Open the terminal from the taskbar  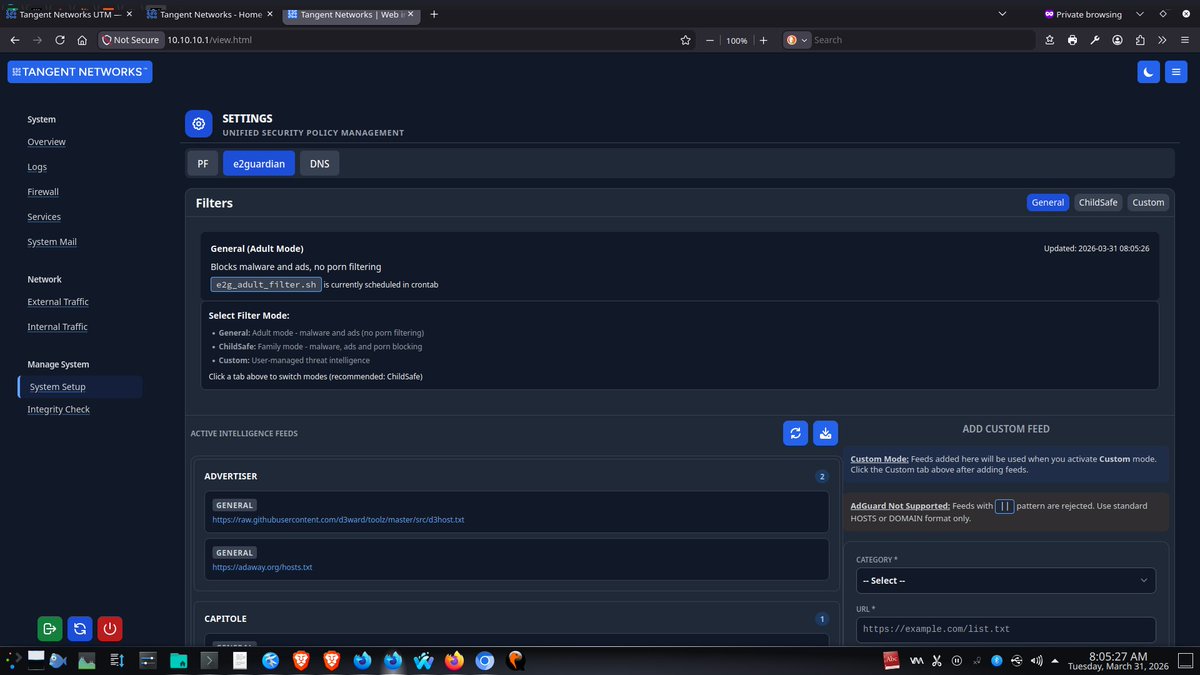(x=209, y=660)
